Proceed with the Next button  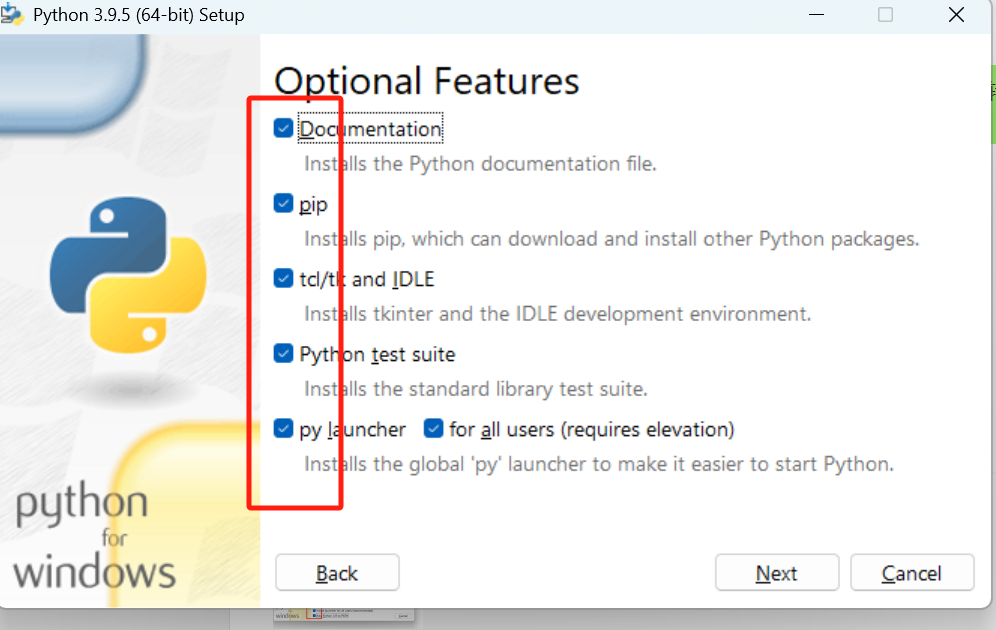click(777, 573)
